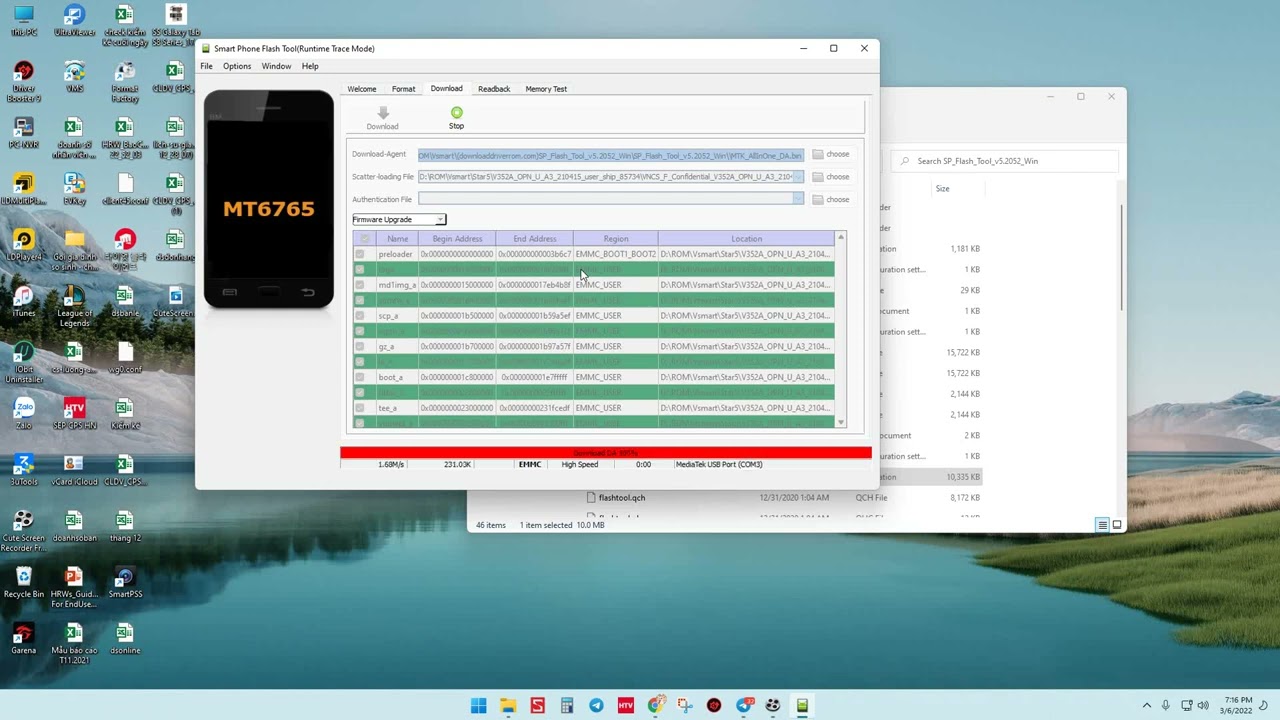1280x720 pixels.
Task: Click the EMMC_BOOT1_BOOT2 region cell
Action: click(616, 254)
